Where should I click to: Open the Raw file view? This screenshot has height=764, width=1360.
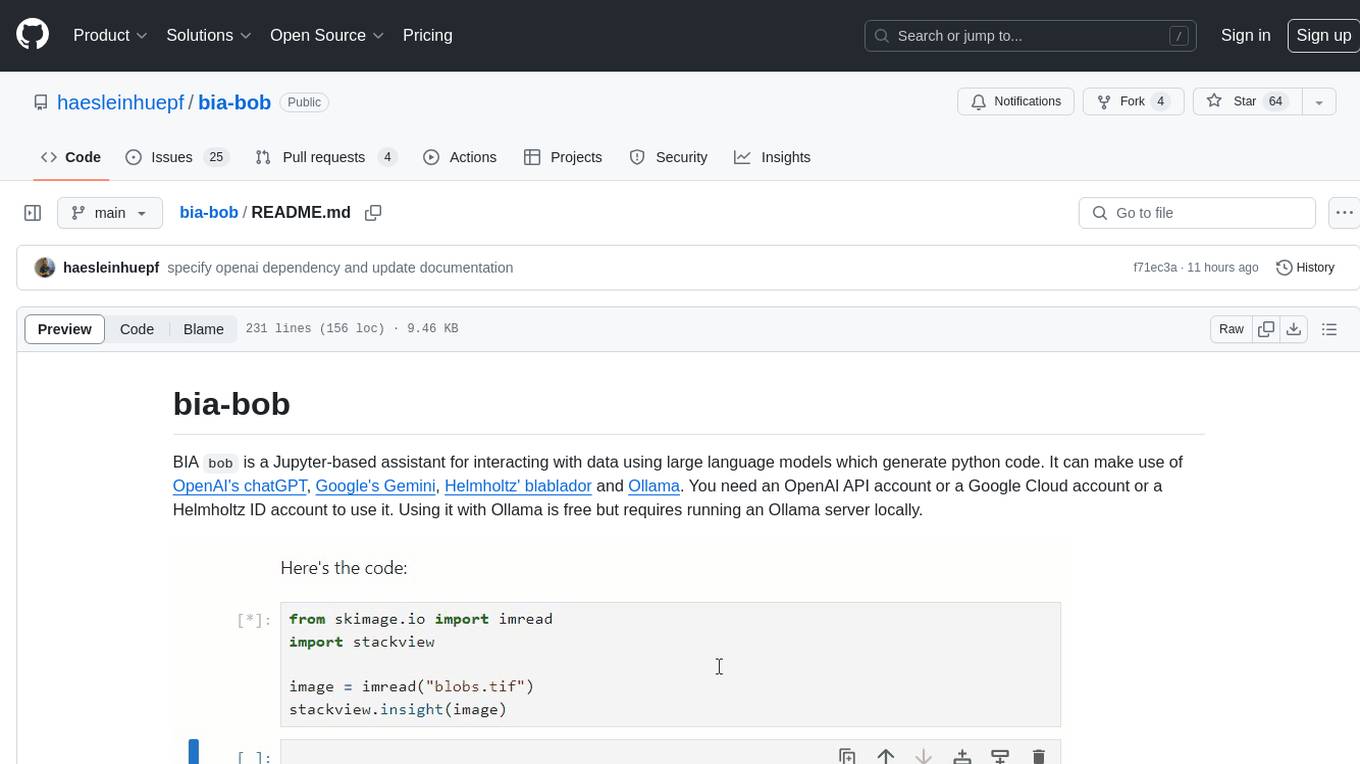click(x=1231, y=329)
